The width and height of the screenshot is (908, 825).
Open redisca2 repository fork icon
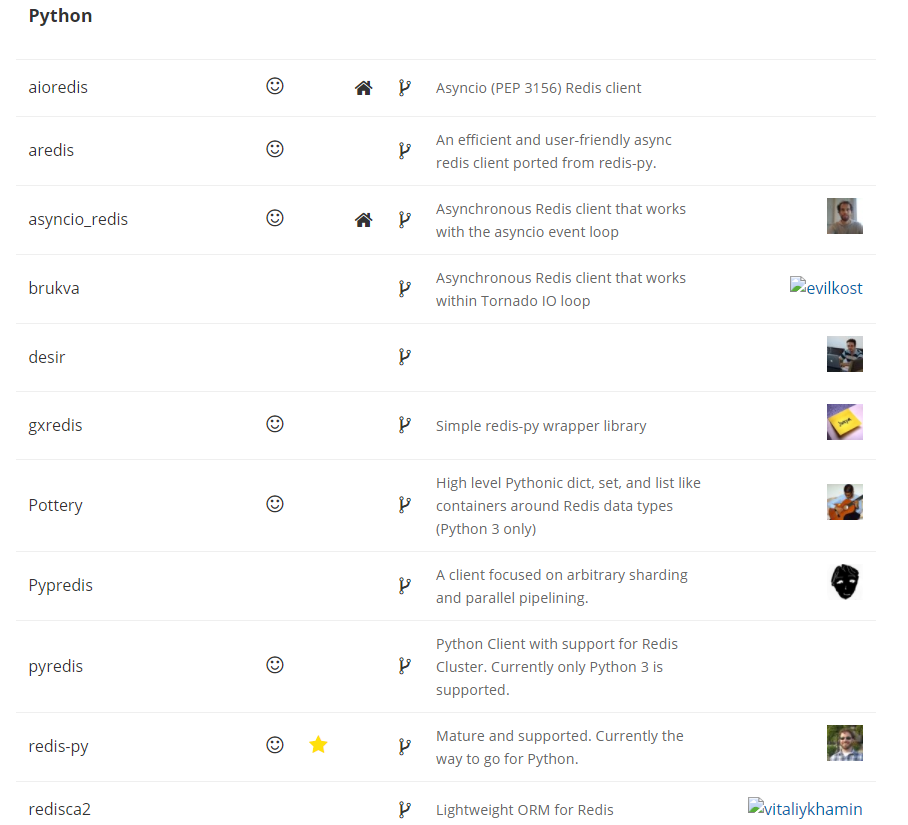[405, 810]
